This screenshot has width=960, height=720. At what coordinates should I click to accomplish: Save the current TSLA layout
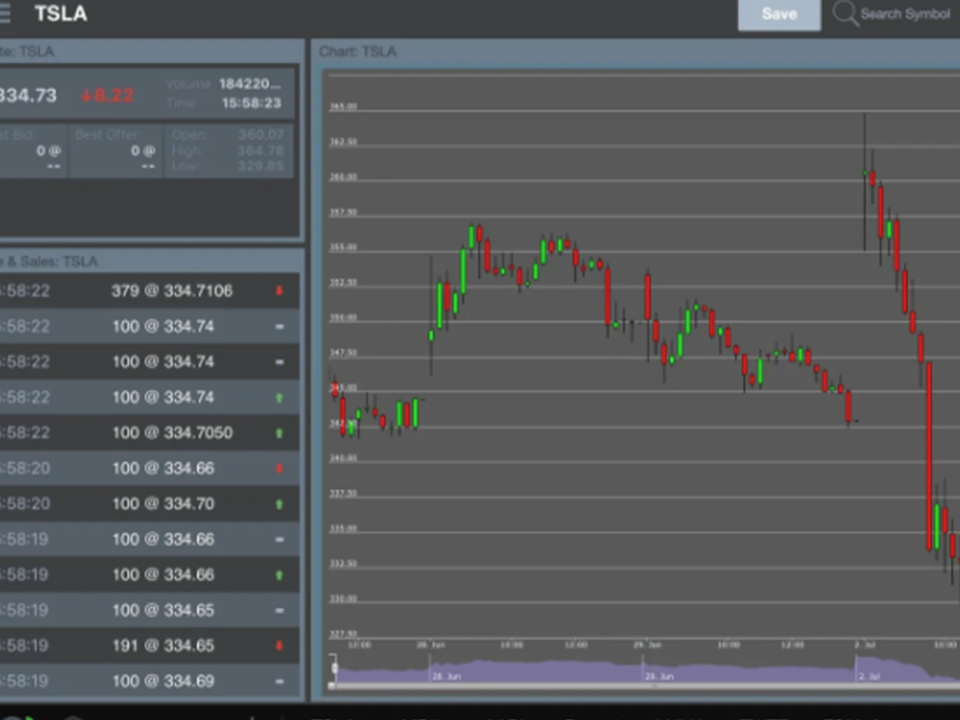(x=779, y=14)
